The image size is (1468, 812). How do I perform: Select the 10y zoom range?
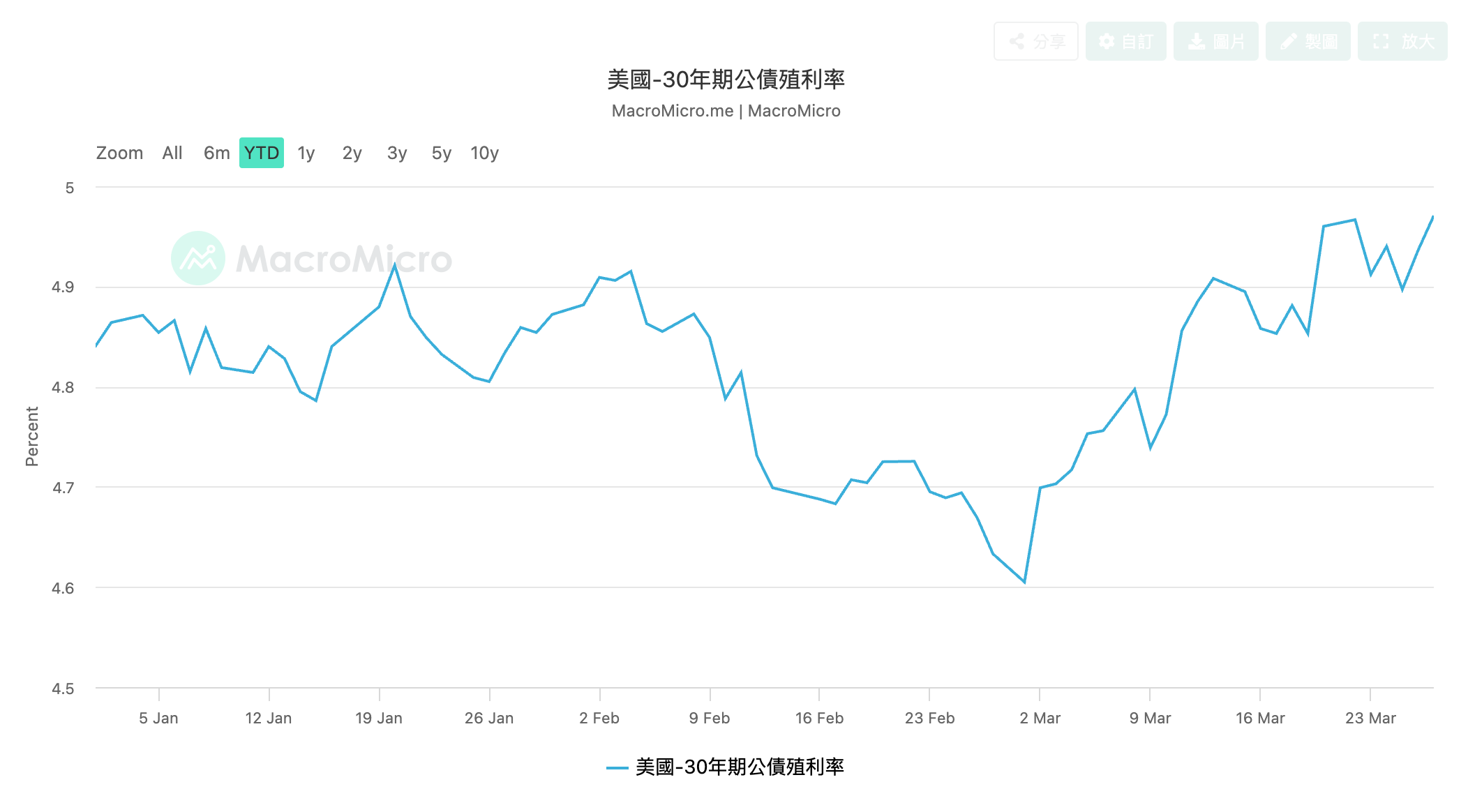coord(484,153)
